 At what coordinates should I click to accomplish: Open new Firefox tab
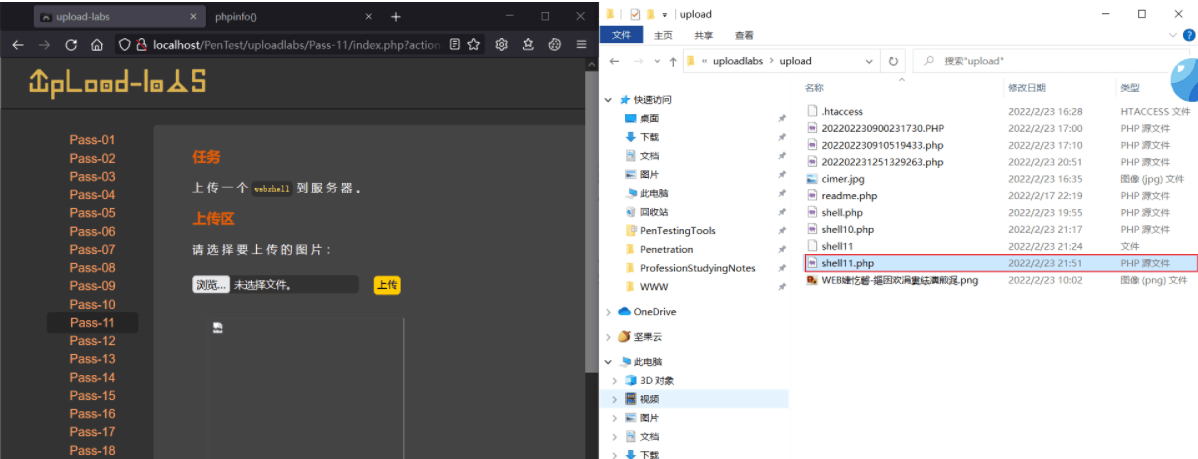(395, 16)
